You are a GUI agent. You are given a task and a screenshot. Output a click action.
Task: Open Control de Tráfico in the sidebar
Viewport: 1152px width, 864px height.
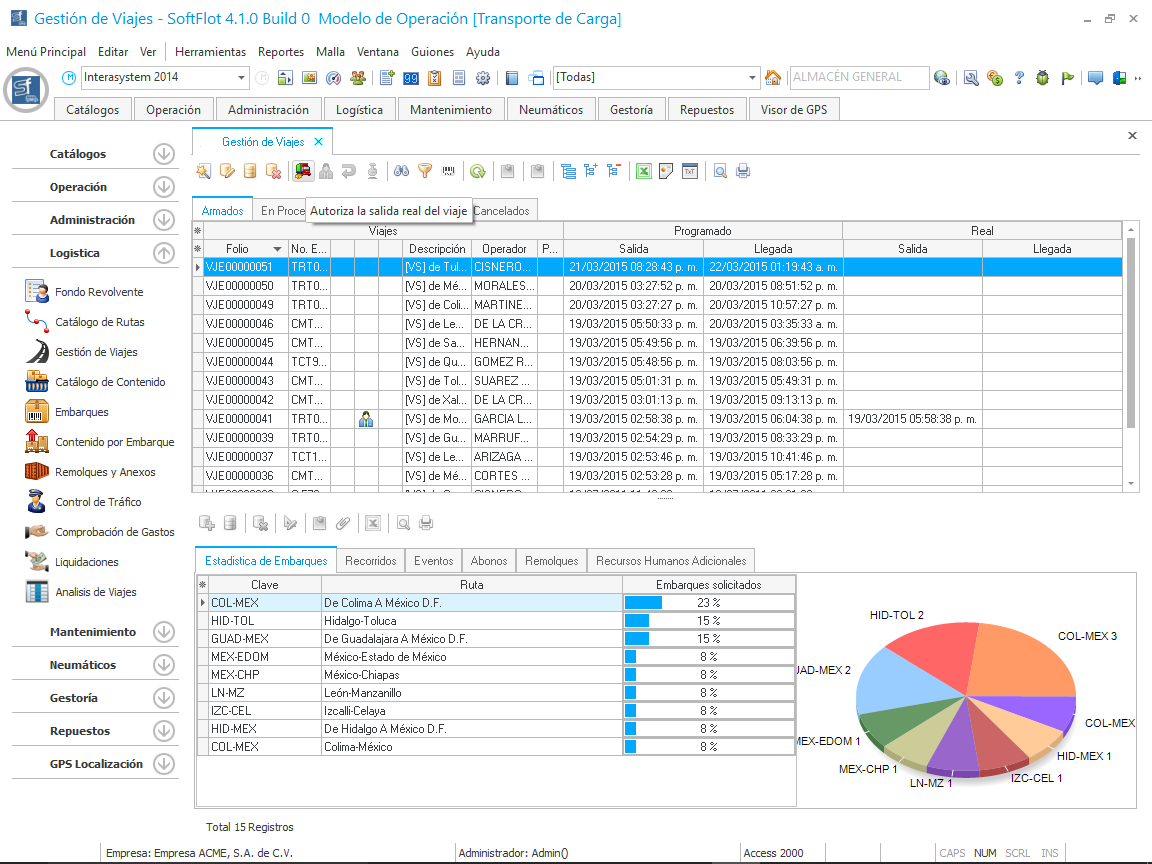click(x=98, y=502)
